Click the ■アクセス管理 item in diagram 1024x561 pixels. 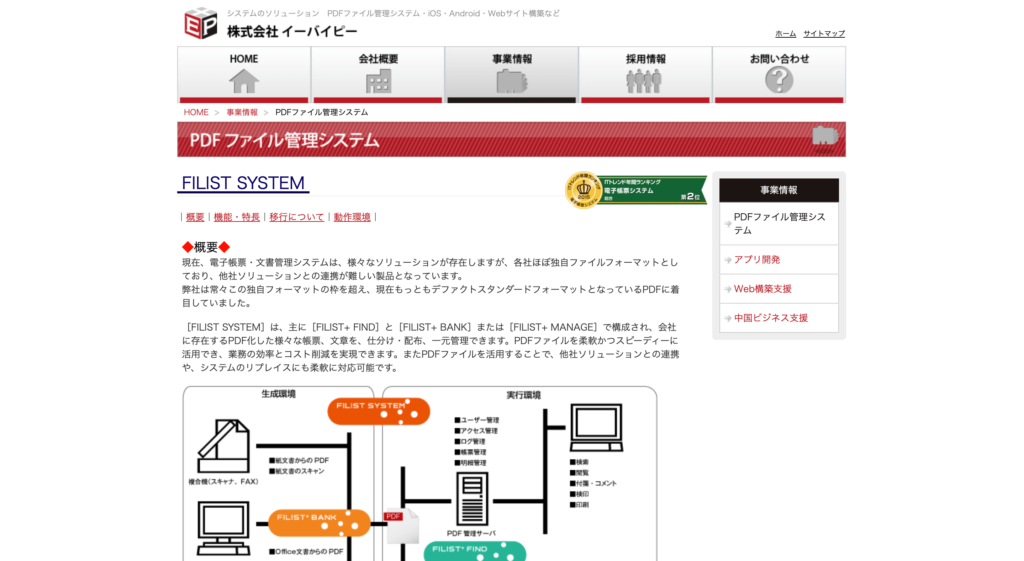[x=476, y=431]
